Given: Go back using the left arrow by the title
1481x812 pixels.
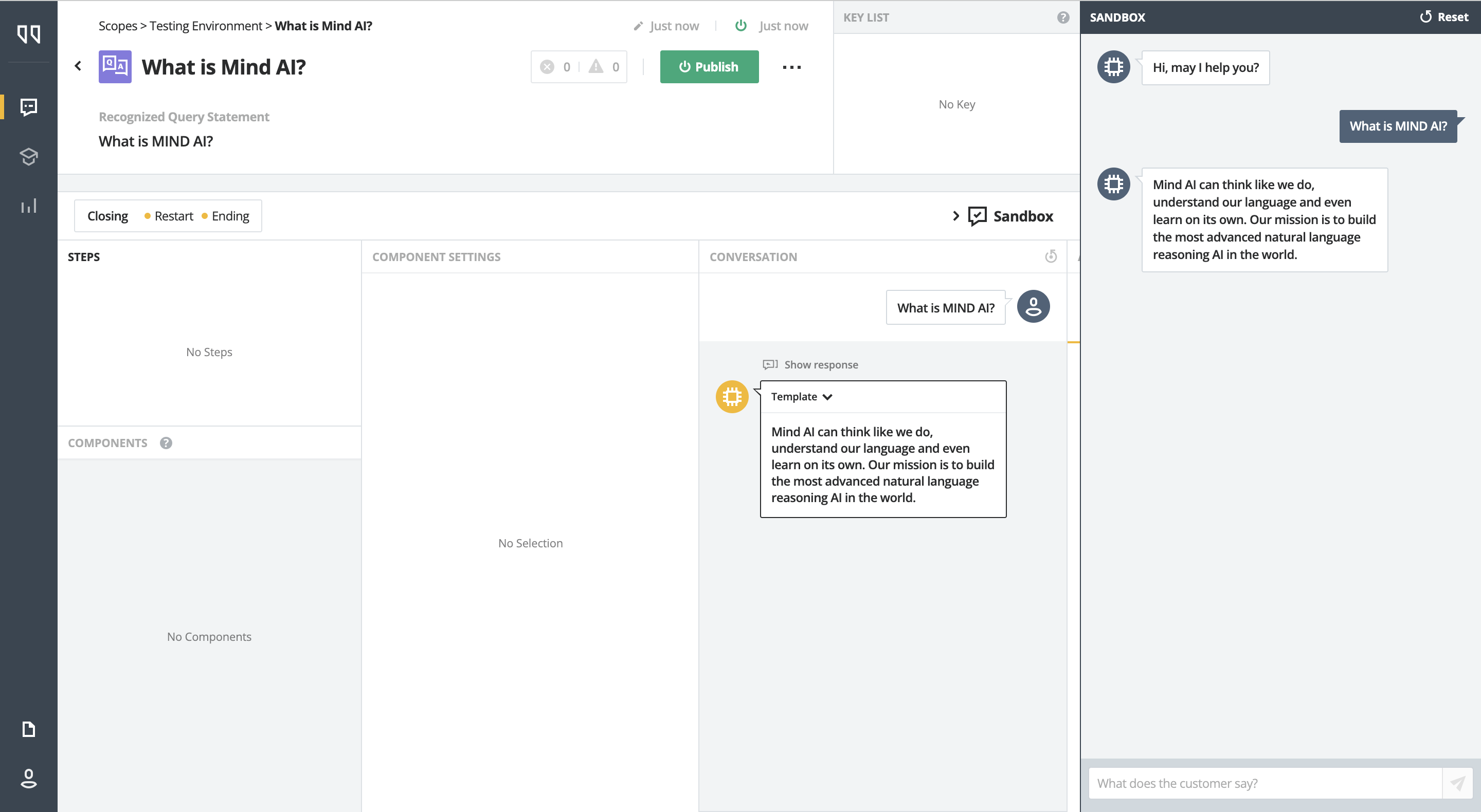Looking at the screenshot, I should pos(78,66).
